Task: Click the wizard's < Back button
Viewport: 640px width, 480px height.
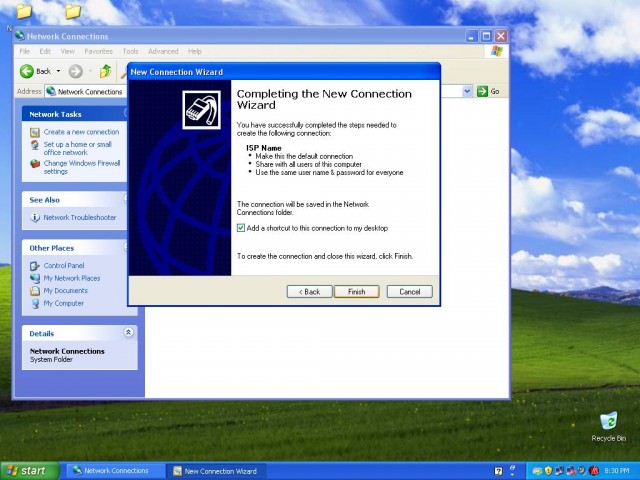Action: pyautogui.click(x=309, y=291)
